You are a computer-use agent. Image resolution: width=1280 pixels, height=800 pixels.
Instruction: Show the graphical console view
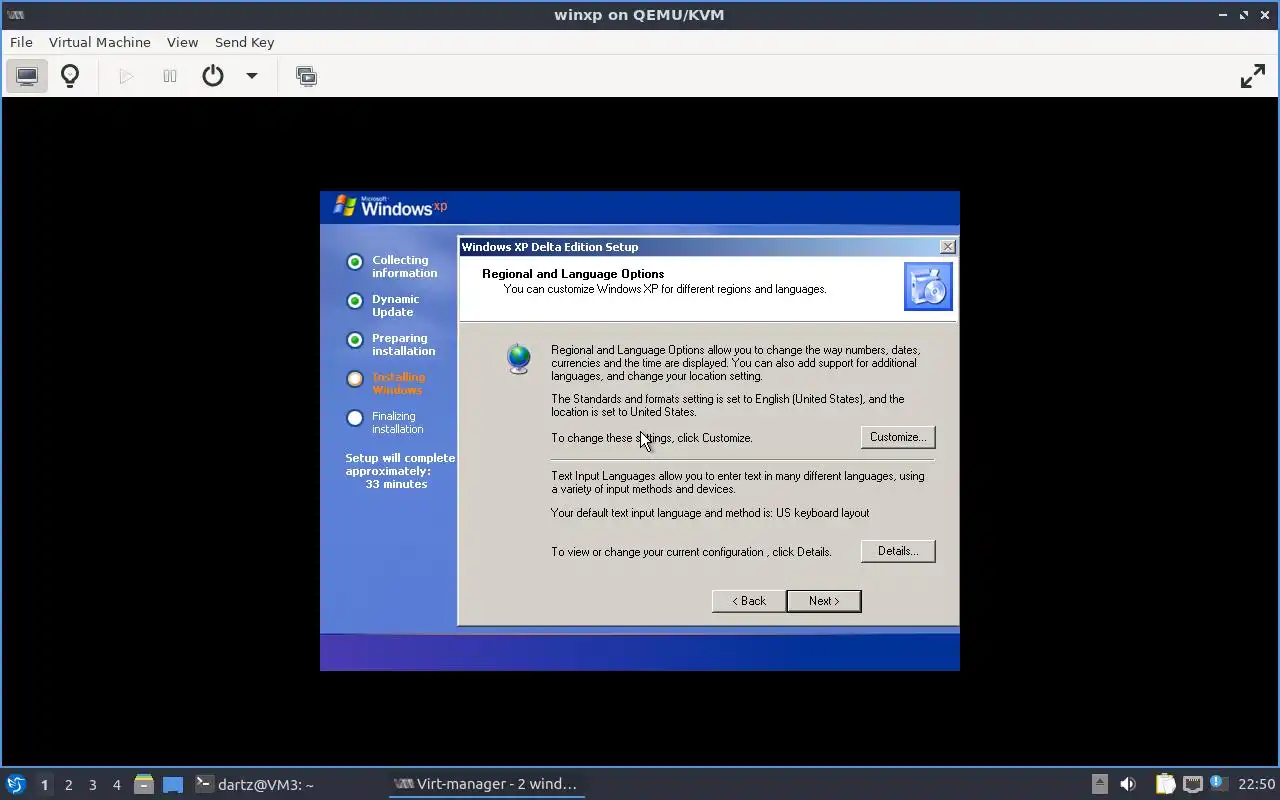click(27, 76)
